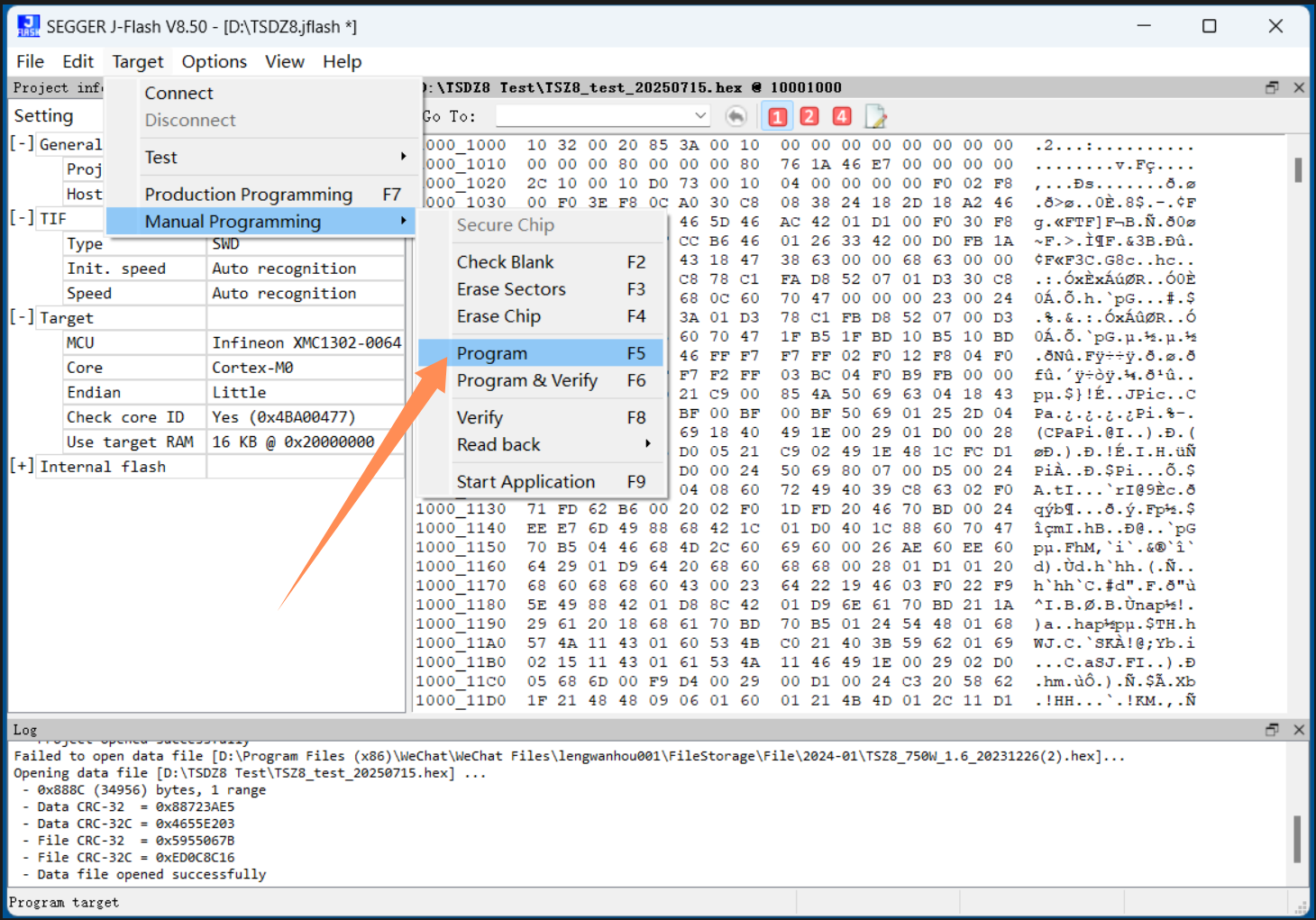Choose Erase Chip from submenu
Image resolution: width=1316 pixels, height=920 pixels.
click(x=542, y=315)
